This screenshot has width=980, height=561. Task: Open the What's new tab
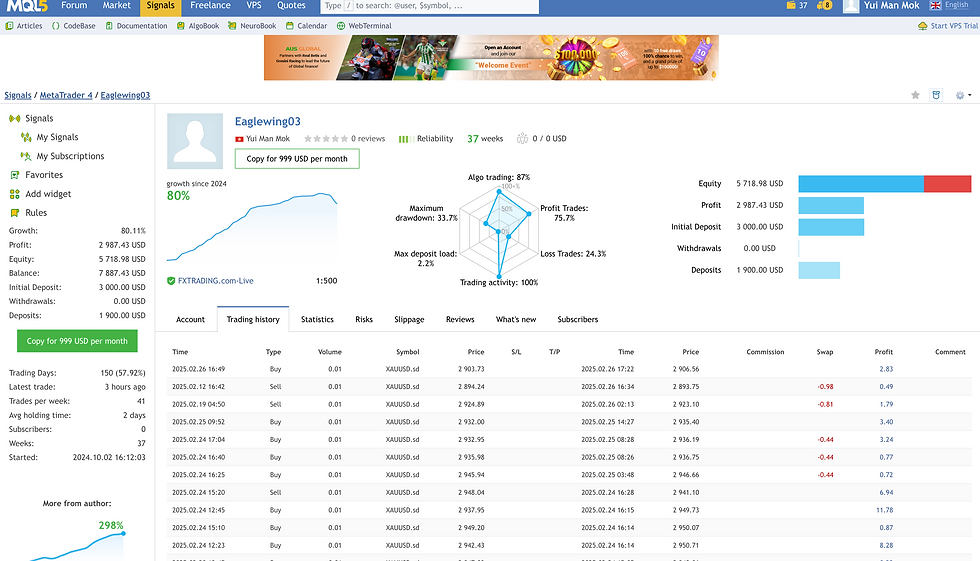(x=516, y=319)
